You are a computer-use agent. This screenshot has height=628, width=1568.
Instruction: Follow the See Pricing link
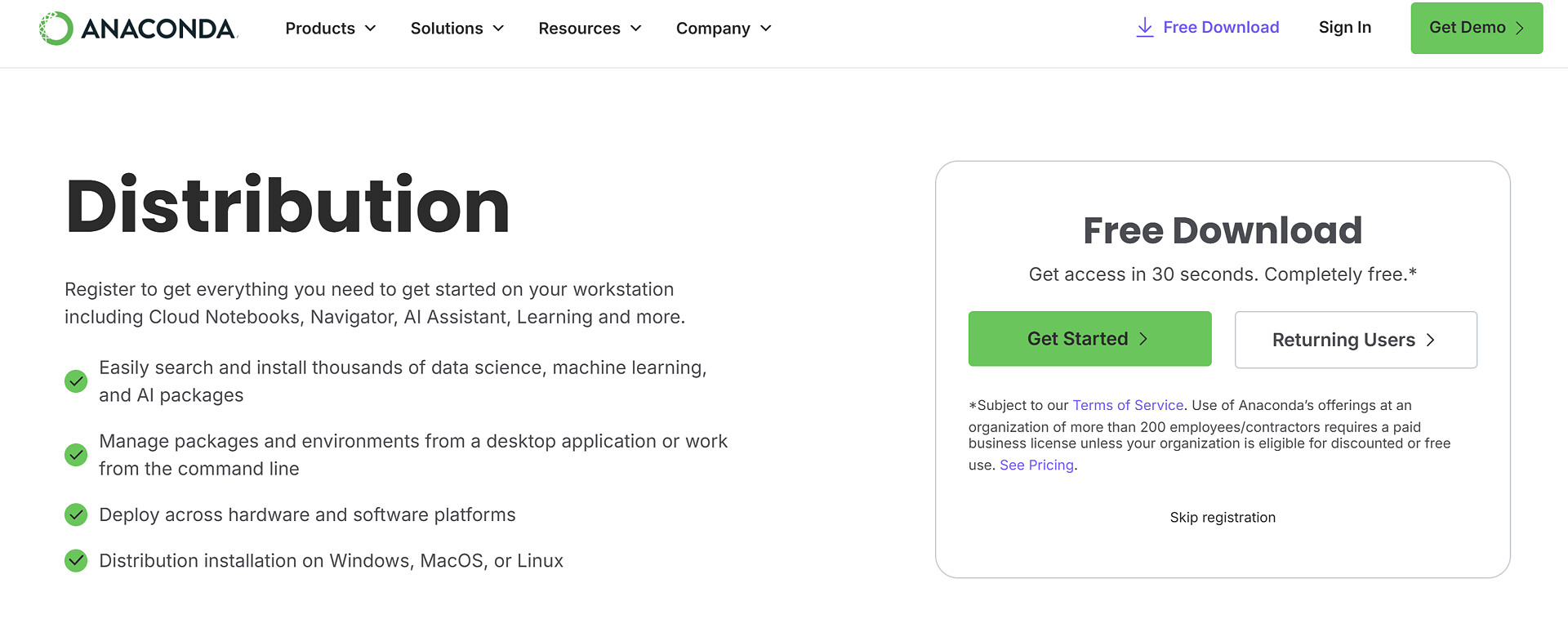[x=1036, y=465]
